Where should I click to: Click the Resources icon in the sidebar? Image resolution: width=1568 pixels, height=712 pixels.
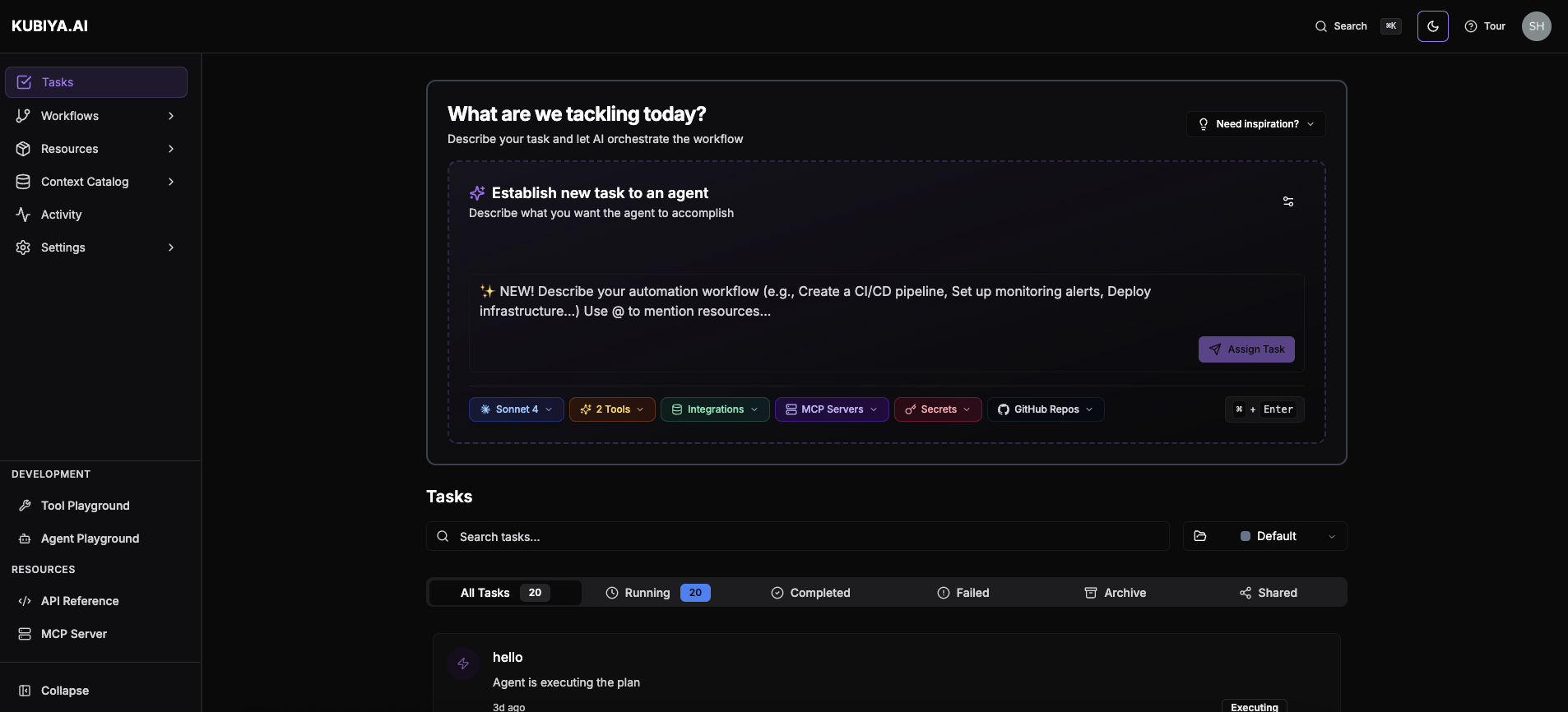tap(22, 149)
